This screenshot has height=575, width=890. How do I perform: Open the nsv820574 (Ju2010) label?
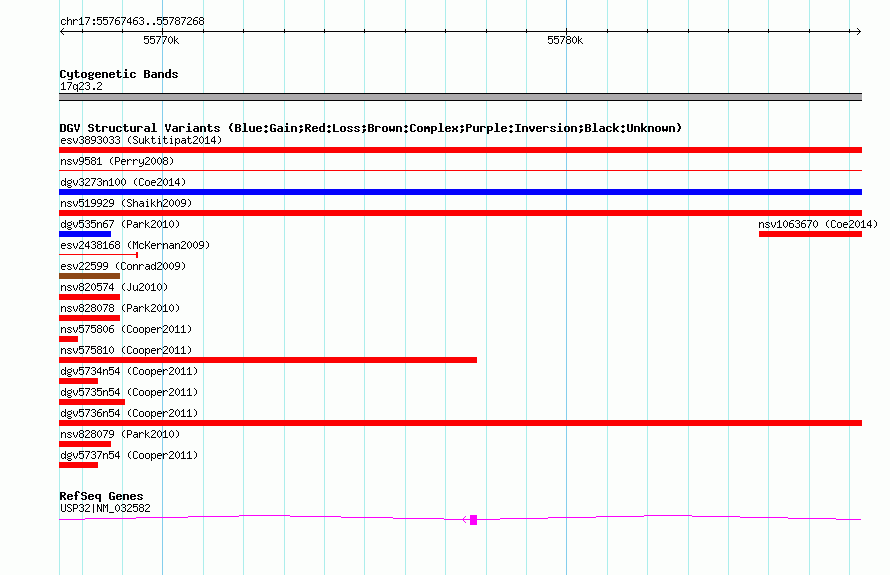[x=114, y=287]
